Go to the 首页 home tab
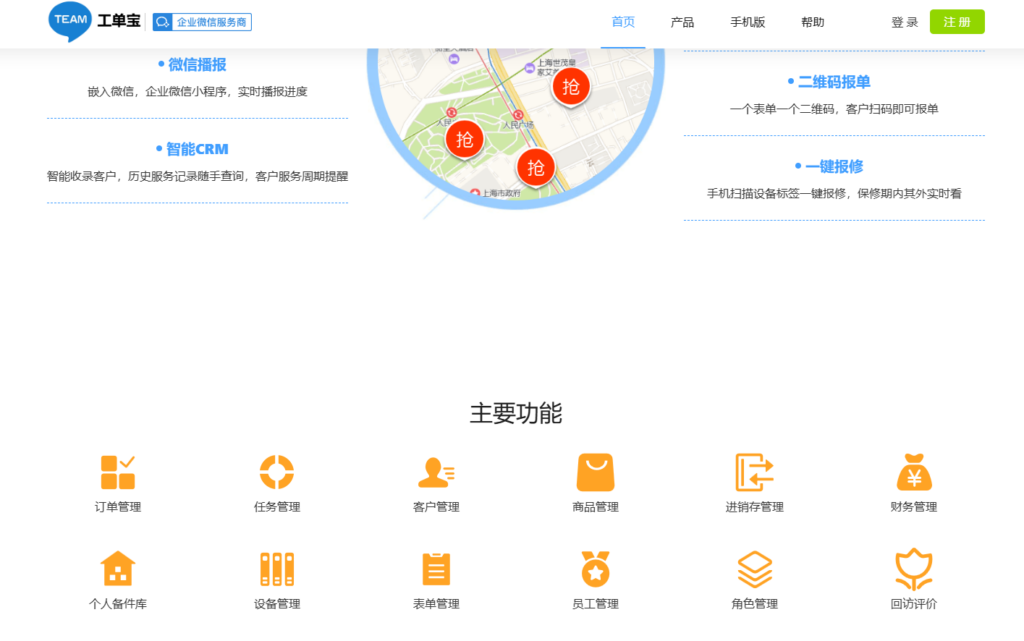Viewport: 1024px width, 641px height. click(x=623, y=22)
